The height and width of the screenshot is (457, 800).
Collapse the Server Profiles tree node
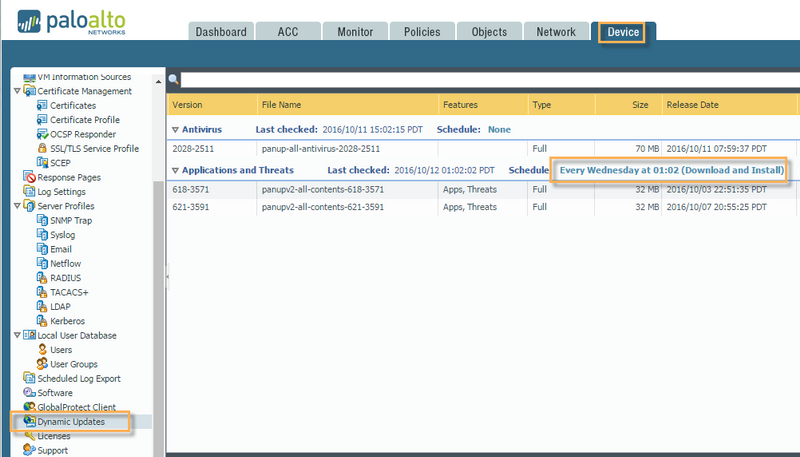pyautogui.click(x=17, y=206)
